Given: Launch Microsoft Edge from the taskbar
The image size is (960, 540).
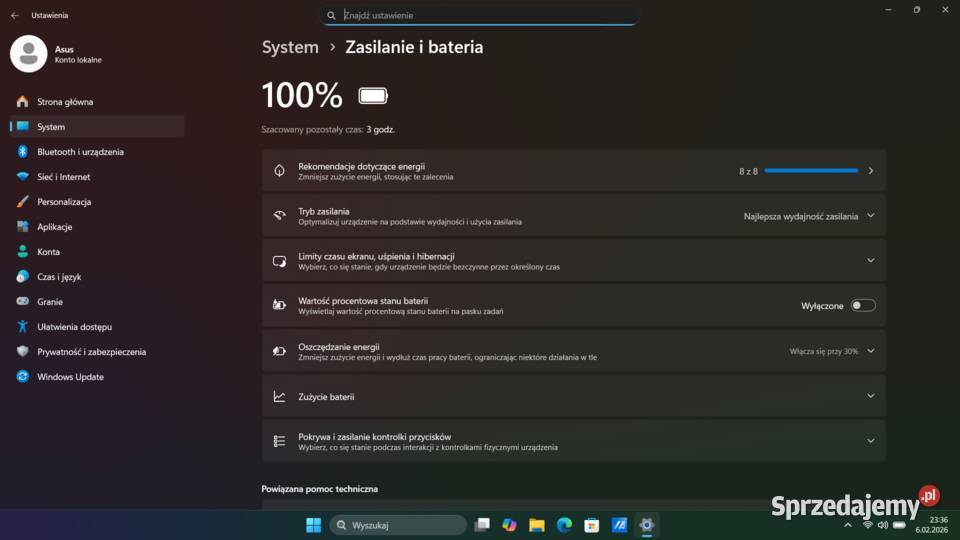Looking at the screenshot, I should click(564, 525).
